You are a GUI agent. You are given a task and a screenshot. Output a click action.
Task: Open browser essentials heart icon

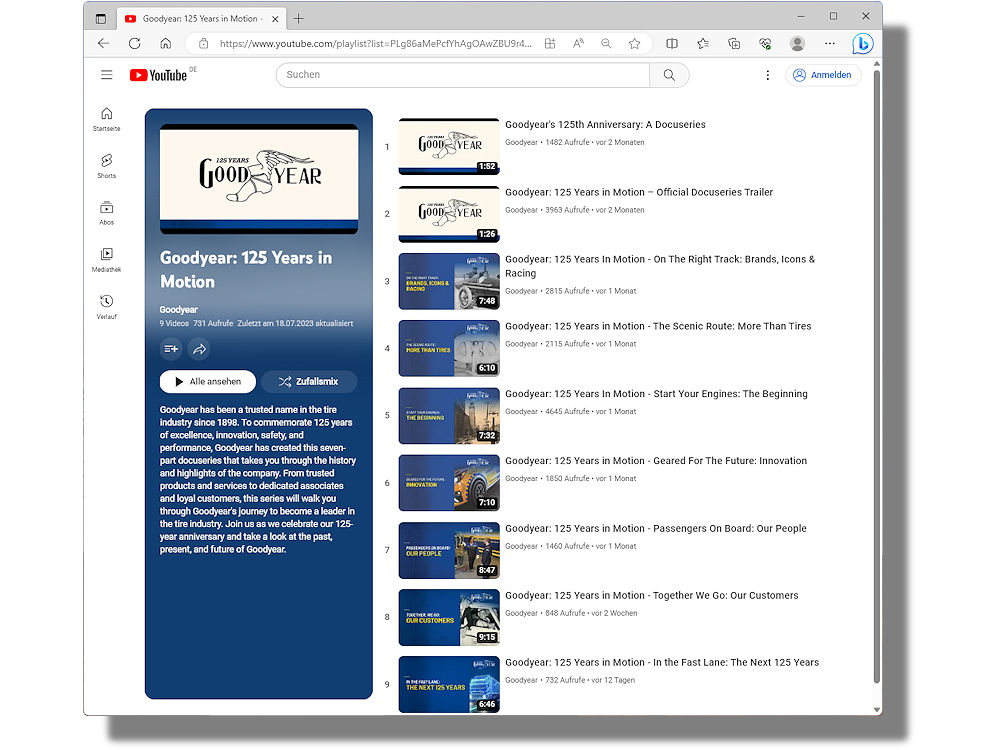(765, 43)
